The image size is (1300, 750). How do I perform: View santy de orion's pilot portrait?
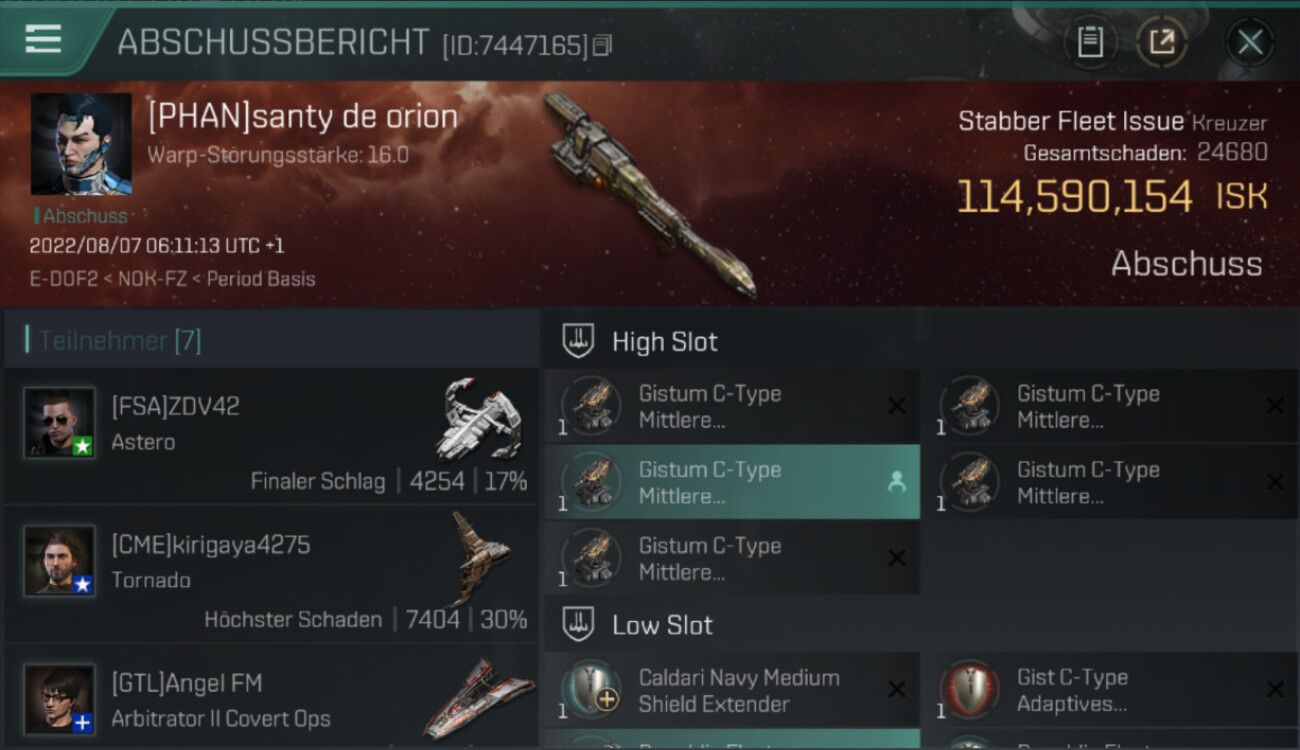[x=81, y=144]
